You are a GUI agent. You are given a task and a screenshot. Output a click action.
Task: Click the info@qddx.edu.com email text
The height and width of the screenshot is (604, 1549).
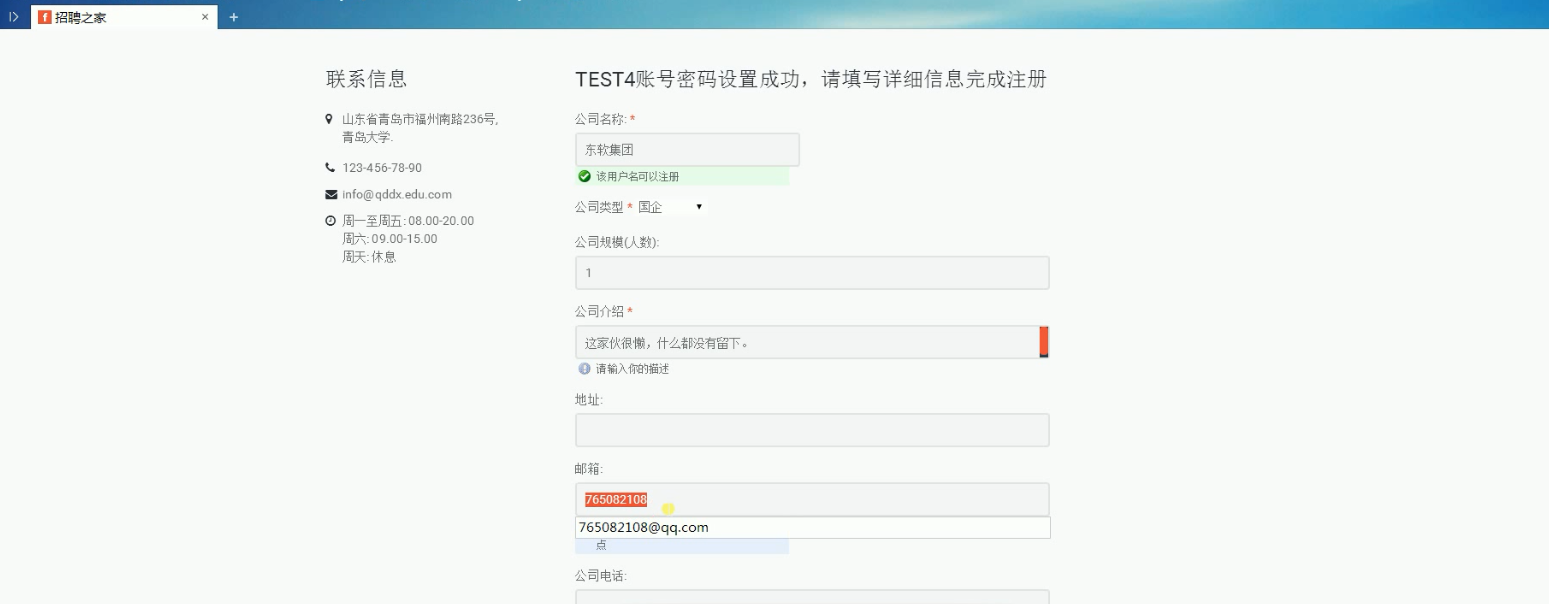pyautogui.click(x=397, y=195)
